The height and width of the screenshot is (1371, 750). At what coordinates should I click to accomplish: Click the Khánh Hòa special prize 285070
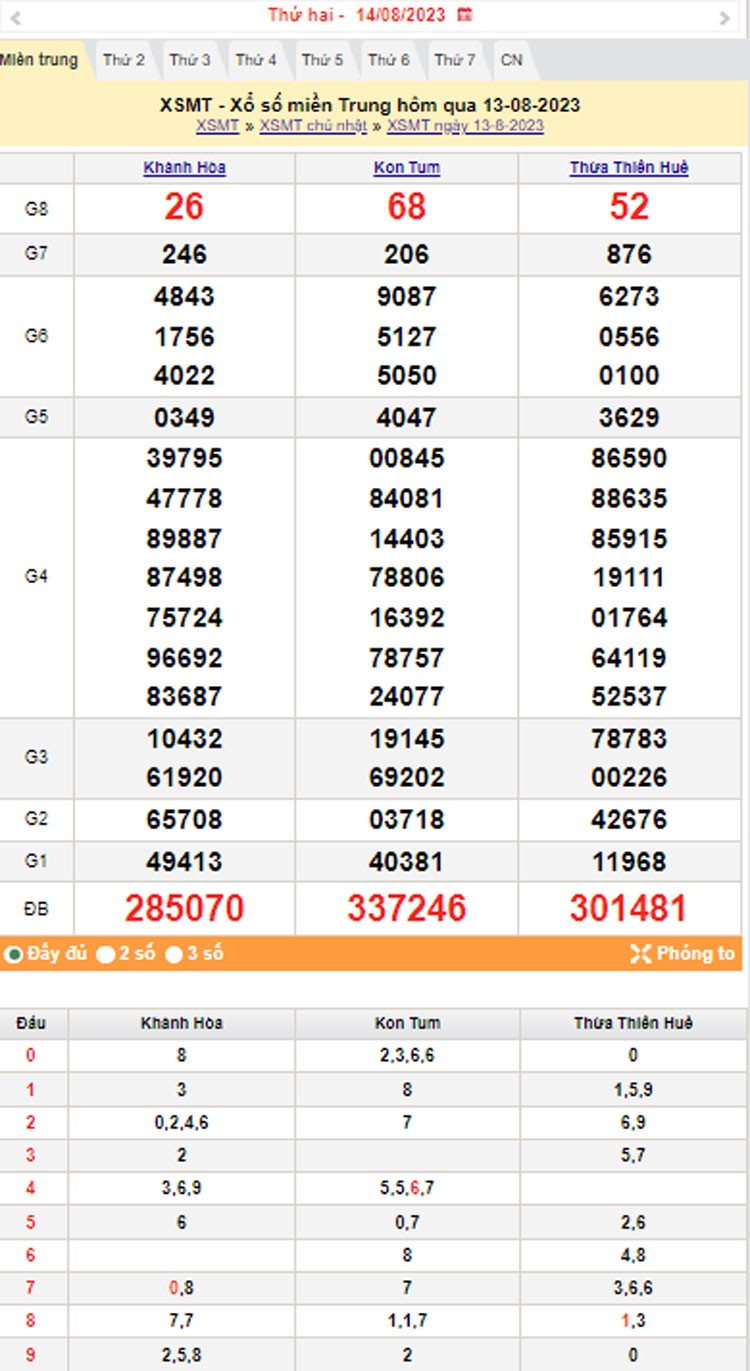pos(184,908)
